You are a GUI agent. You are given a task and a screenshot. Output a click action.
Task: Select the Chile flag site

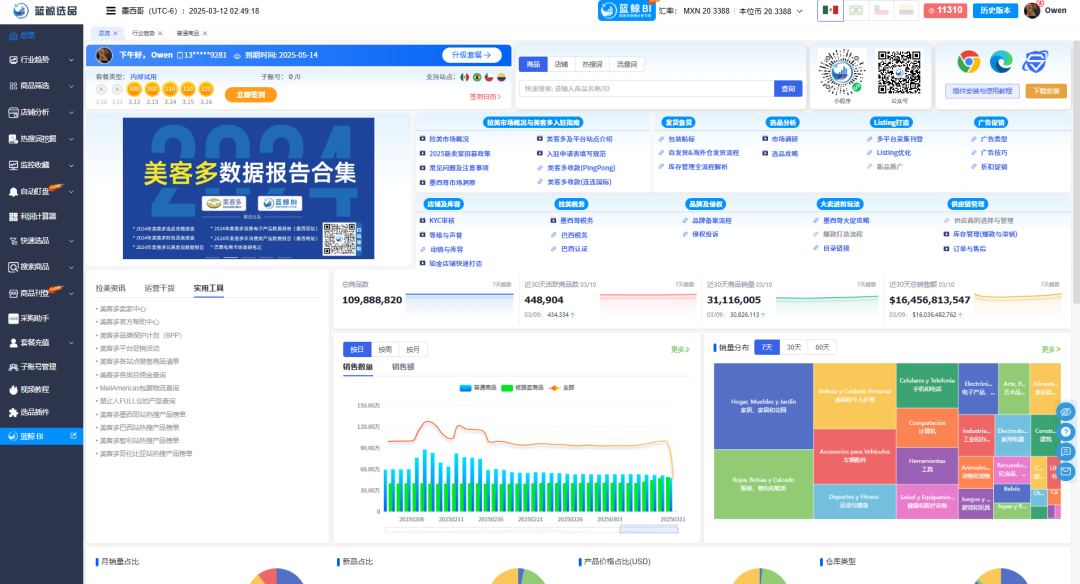pos(882,10)
